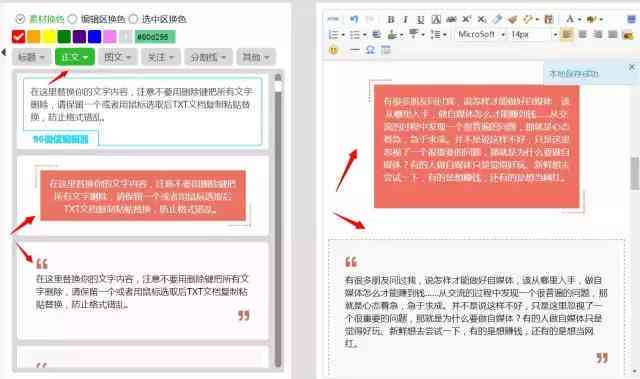This screenshot has width=640, height=379.
Task: Pick the green color swatch
Action: tap(64, 37)
